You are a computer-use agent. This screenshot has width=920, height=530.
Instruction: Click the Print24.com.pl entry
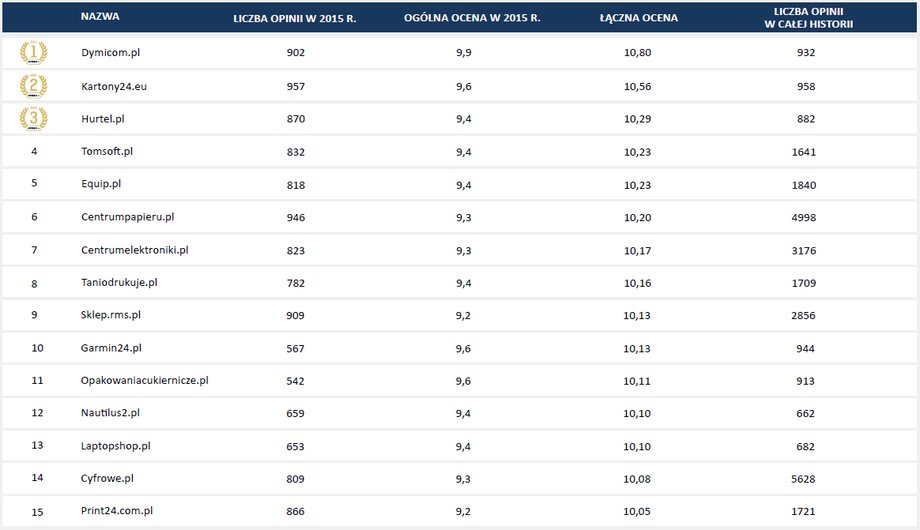(117, 511)
